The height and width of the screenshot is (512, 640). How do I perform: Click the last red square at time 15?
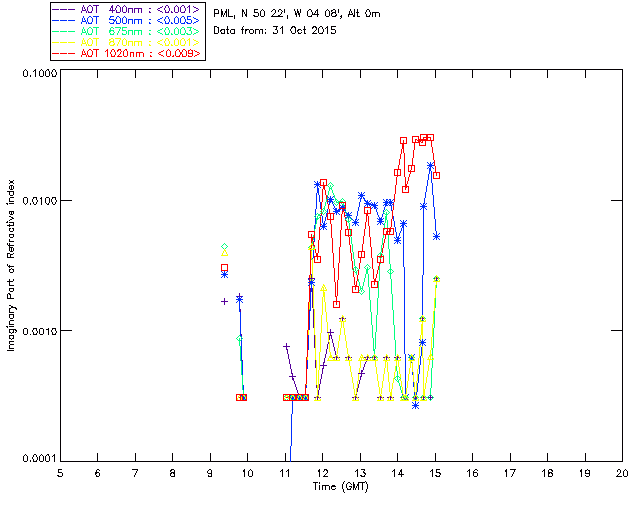pyautogui.click(x=436, y=175)
